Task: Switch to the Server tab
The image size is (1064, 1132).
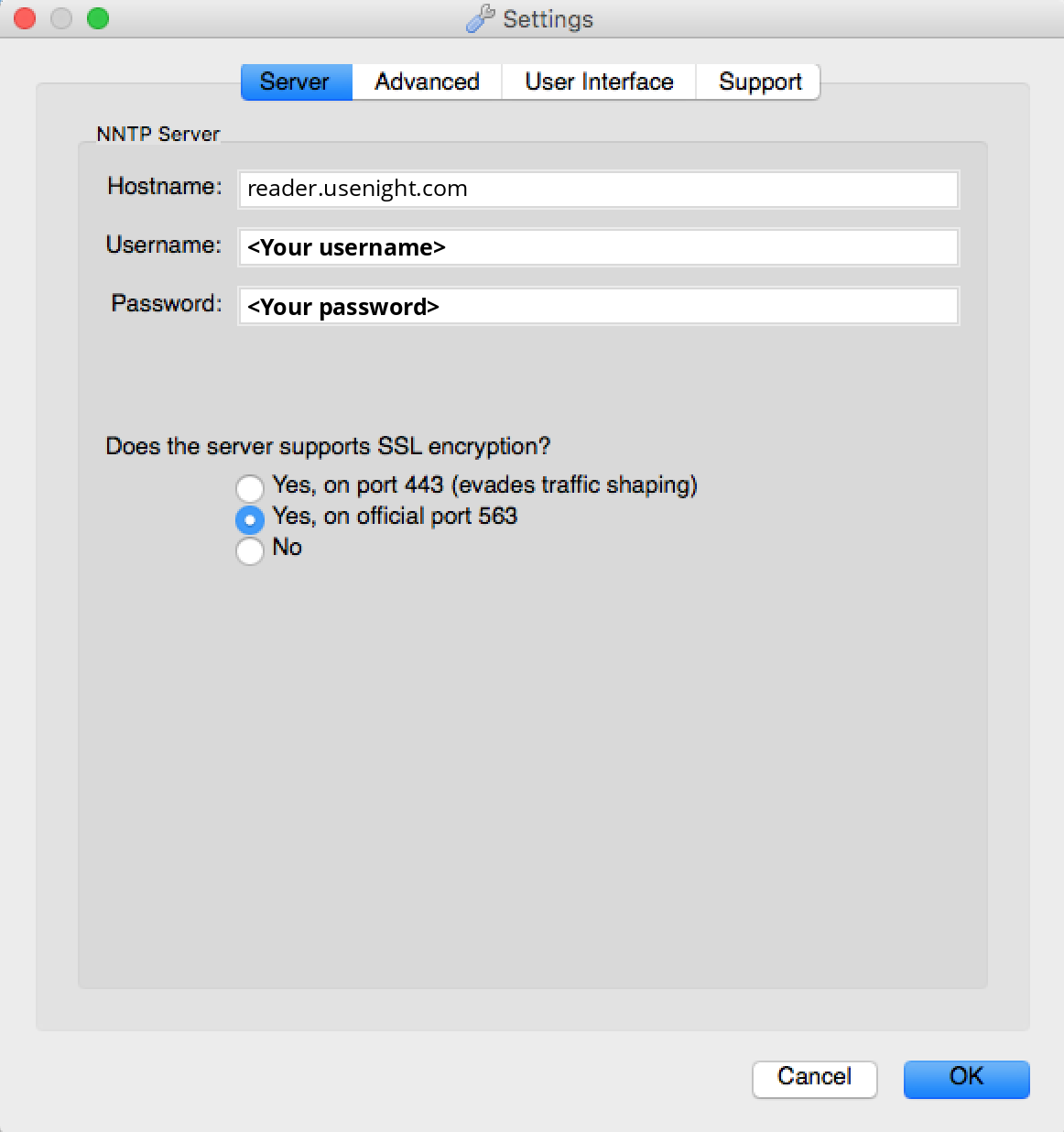Action: coord(297,82)
